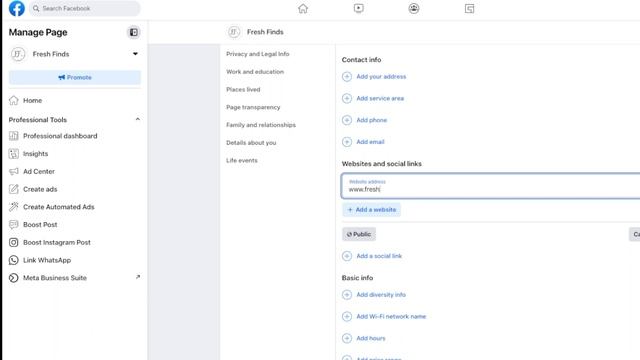Click Add your address link
Screen dimensions: 640x360
tap(381, 76)
